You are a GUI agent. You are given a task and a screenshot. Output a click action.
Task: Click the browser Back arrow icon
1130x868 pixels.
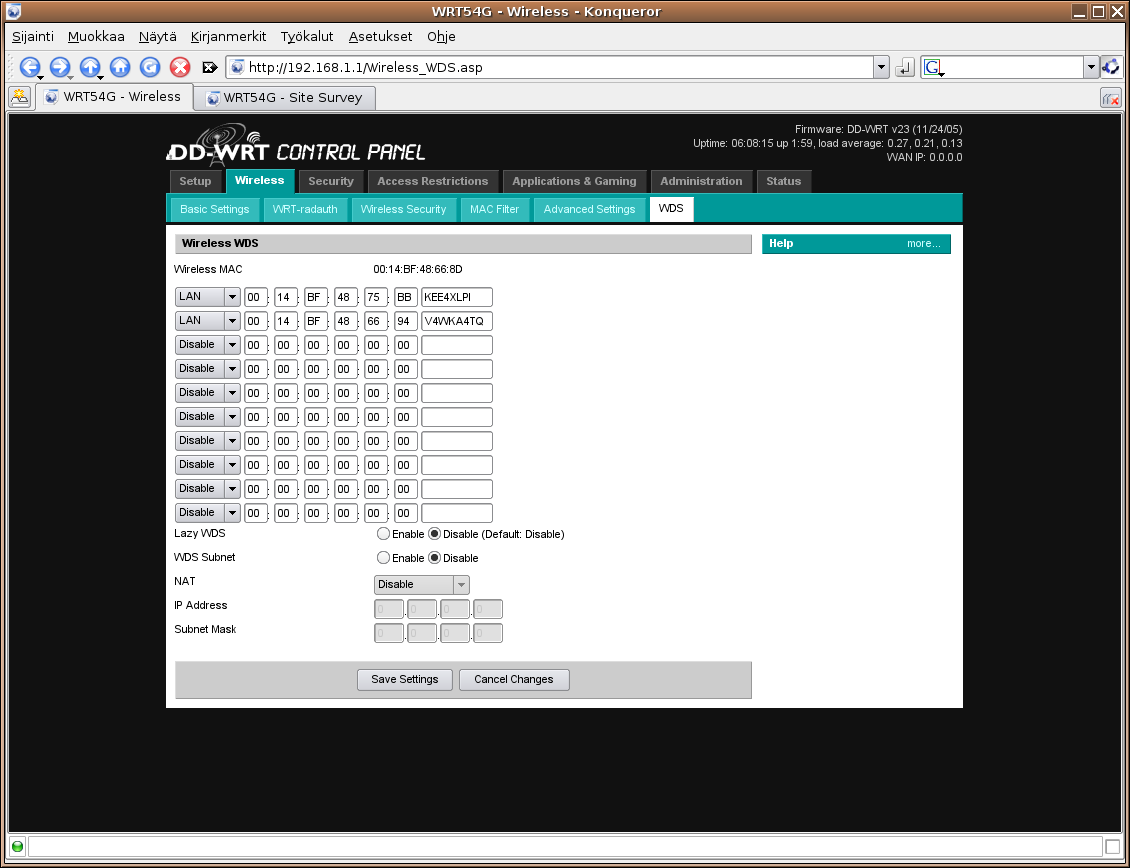tap(29, 67)
